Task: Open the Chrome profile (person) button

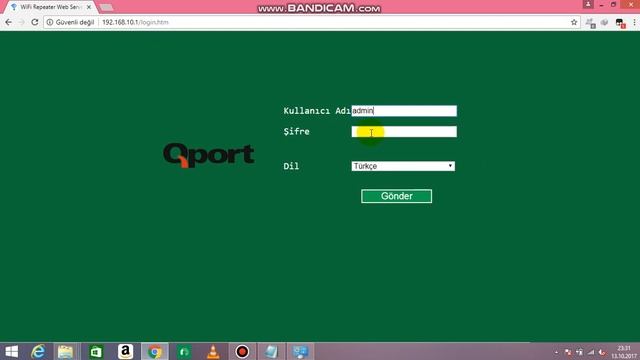Action: click(x=588, y=4)
